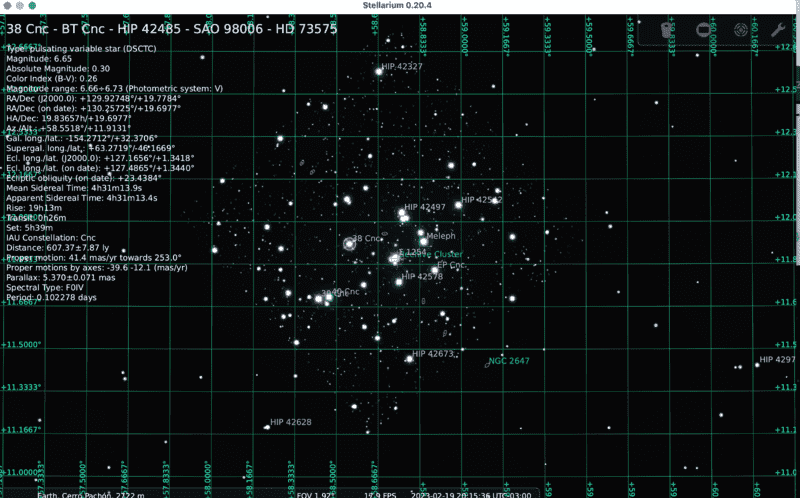Click the Beehive Cluster label
The image size is (800, 498).
(433, 255)
